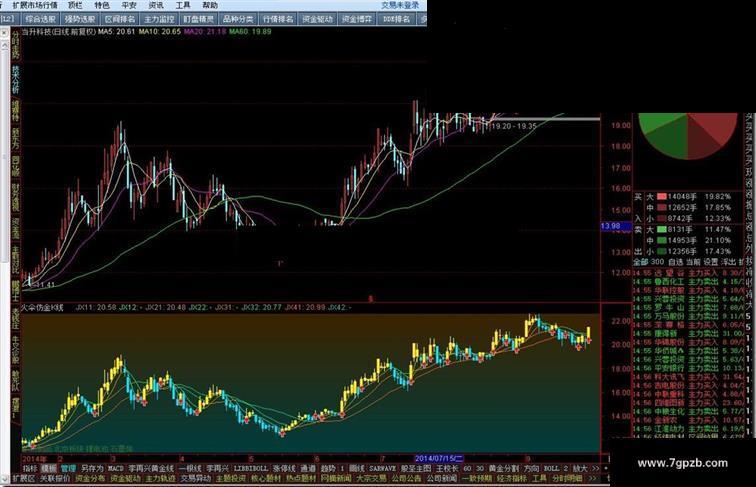This screenshot has height=487, width=756.
Task: Apply the SARWAVE template
Action: point(383,468)
